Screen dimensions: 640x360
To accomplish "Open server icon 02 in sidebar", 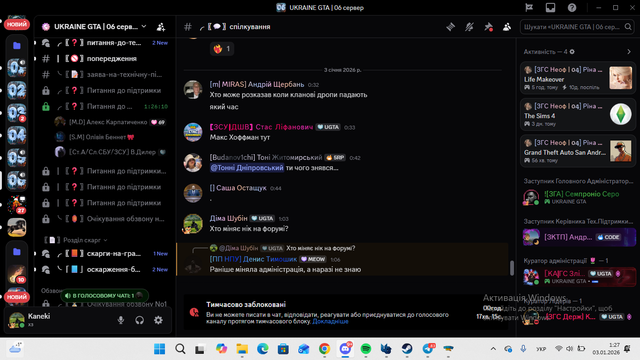I will coord(16,90).
